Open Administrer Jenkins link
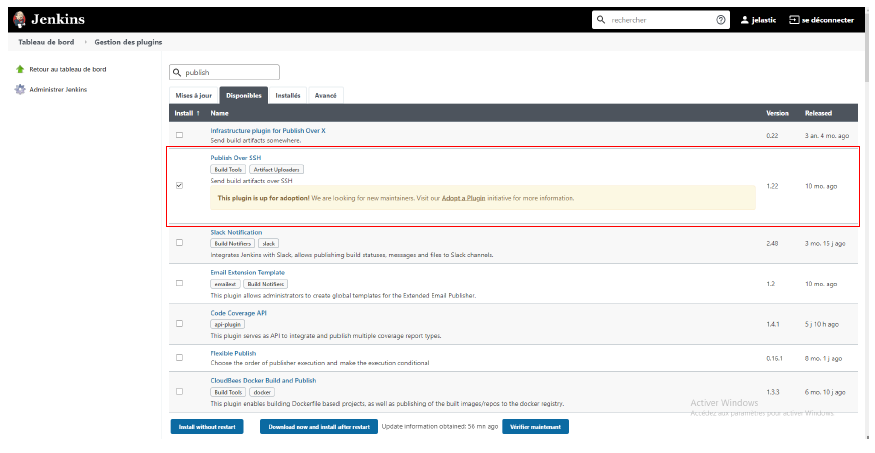The image size is (875, 453). tap(58, 89)
